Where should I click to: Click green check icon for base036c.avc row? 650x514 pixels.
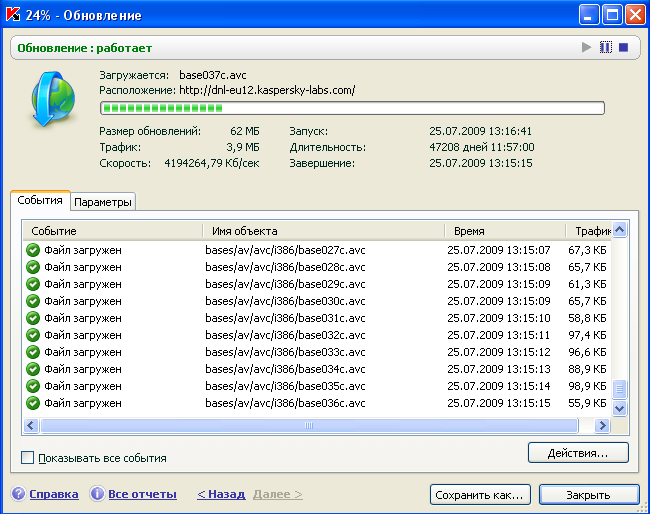point(33,404)
